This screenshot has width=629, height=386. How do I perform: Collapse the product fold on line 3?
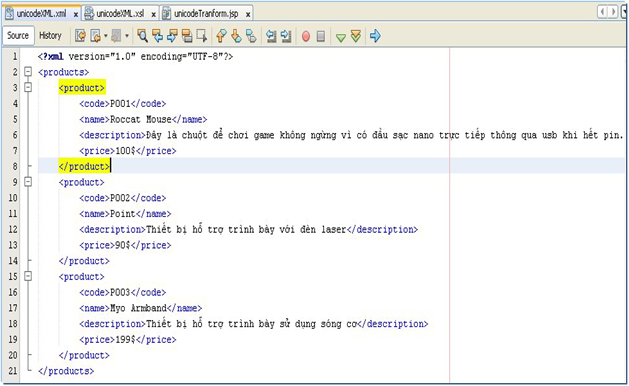(28, 87)
